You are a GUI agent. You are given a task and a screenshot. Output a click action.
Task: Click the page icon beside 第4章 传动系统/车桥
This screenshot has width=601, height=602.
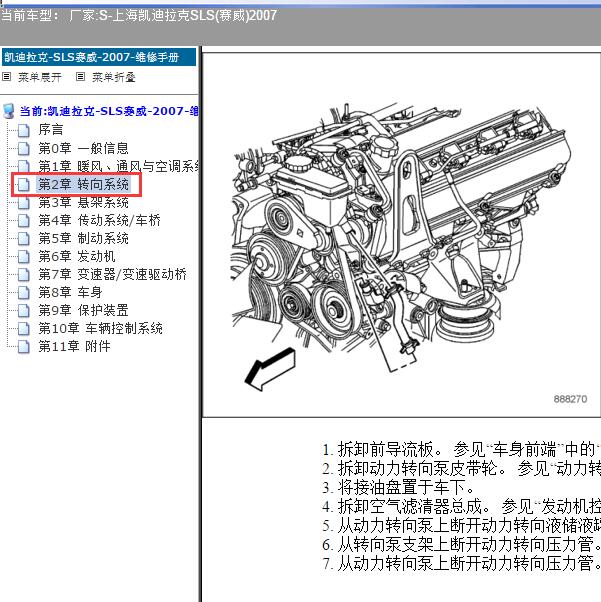[x=24, y=221]
